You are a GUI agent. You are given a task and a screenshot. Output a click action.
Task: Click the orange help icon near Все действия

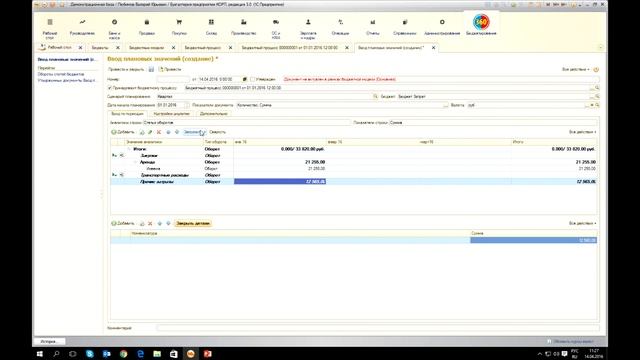coord(596,70)
